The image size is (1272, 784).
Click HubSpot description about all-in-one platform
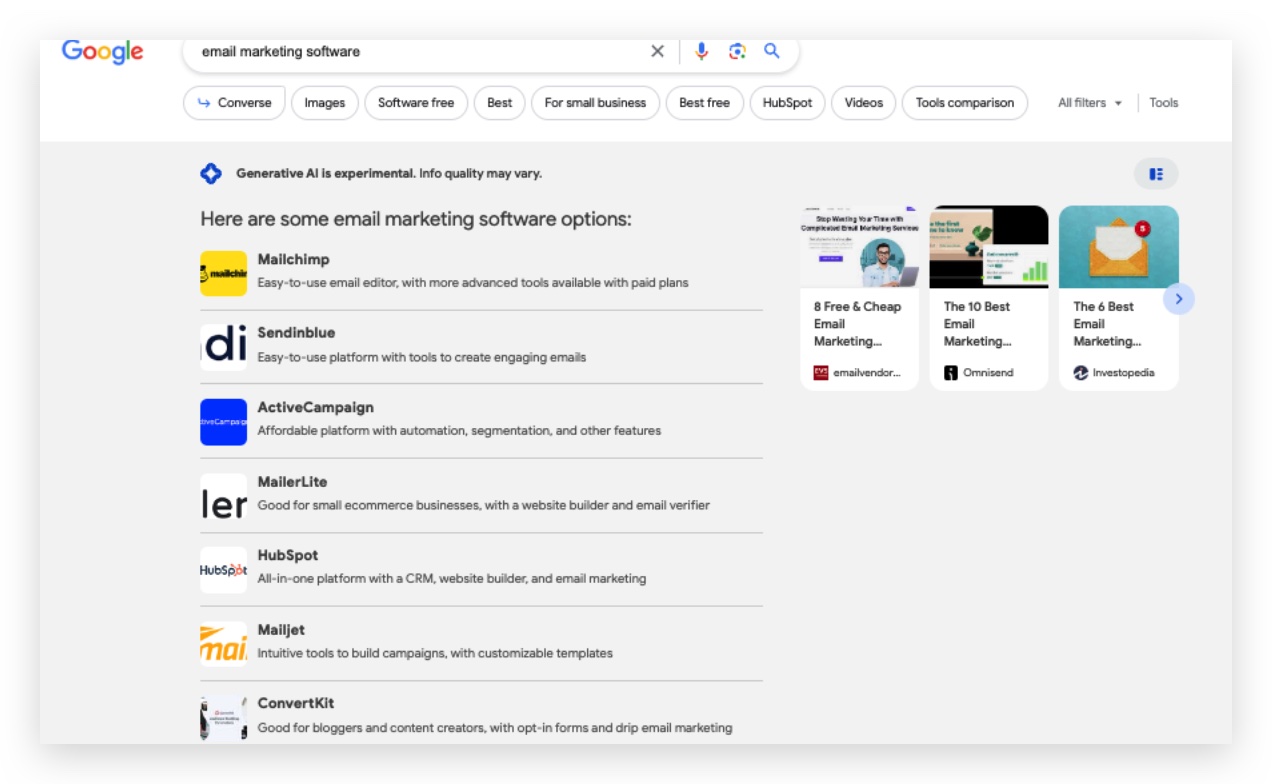[x=452, y=579]
